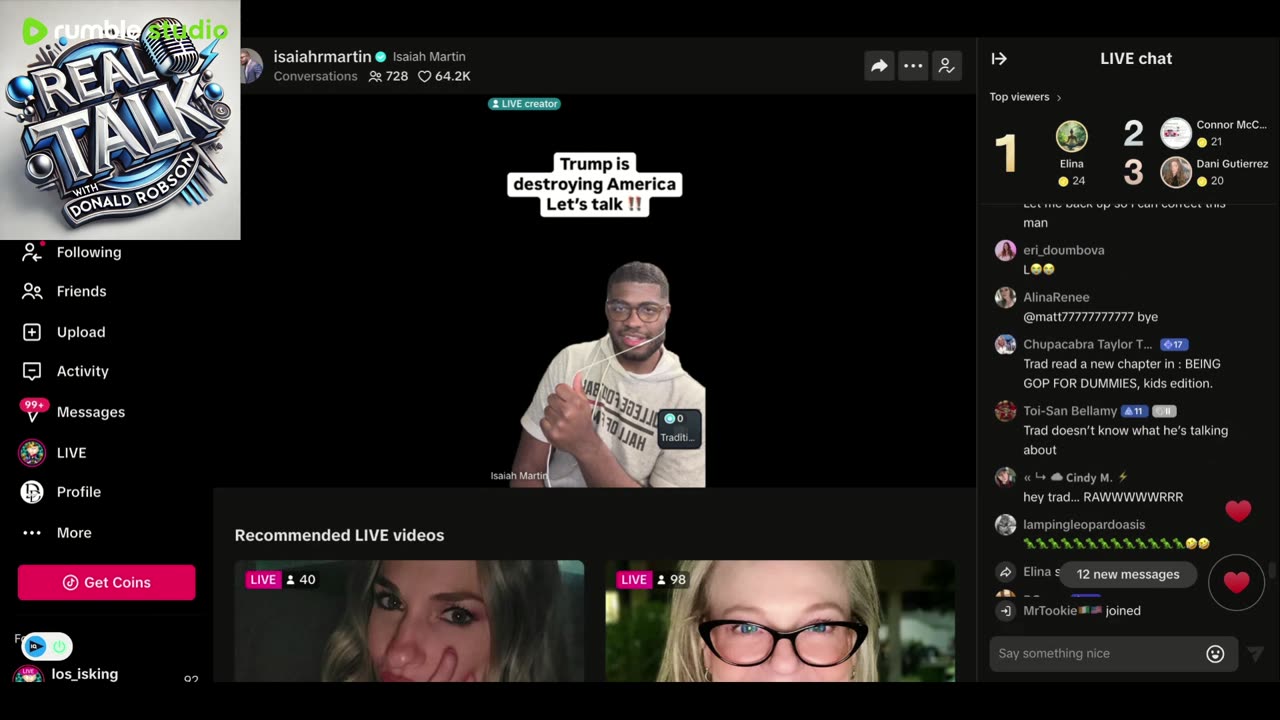Click the LIVE creator badge
Image resolution: width=1280 pixels, height=720 pixels.
point(524,104)
